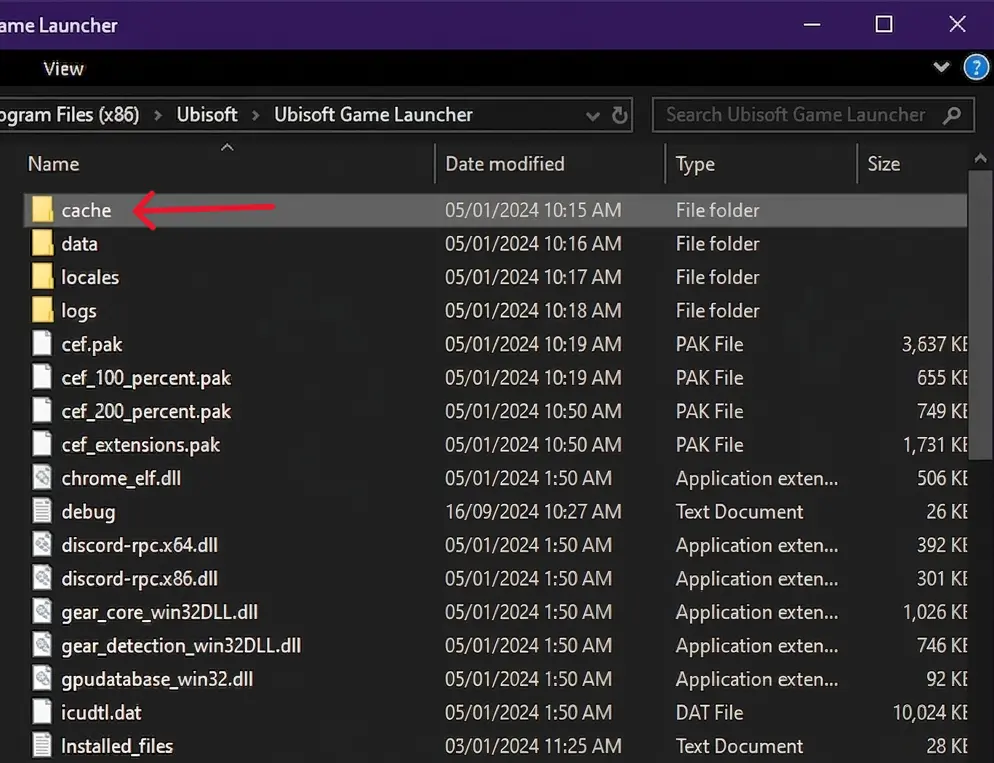Expand breadcrumb arrow after Ubisoft

pyautogui.click(x=255, y=115)
